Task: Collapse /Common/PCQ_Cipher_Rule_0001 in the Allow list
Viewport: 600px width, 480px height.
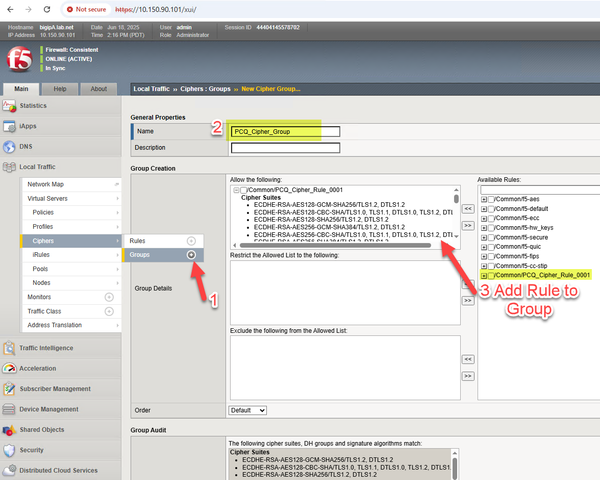Action: [236, 190]
